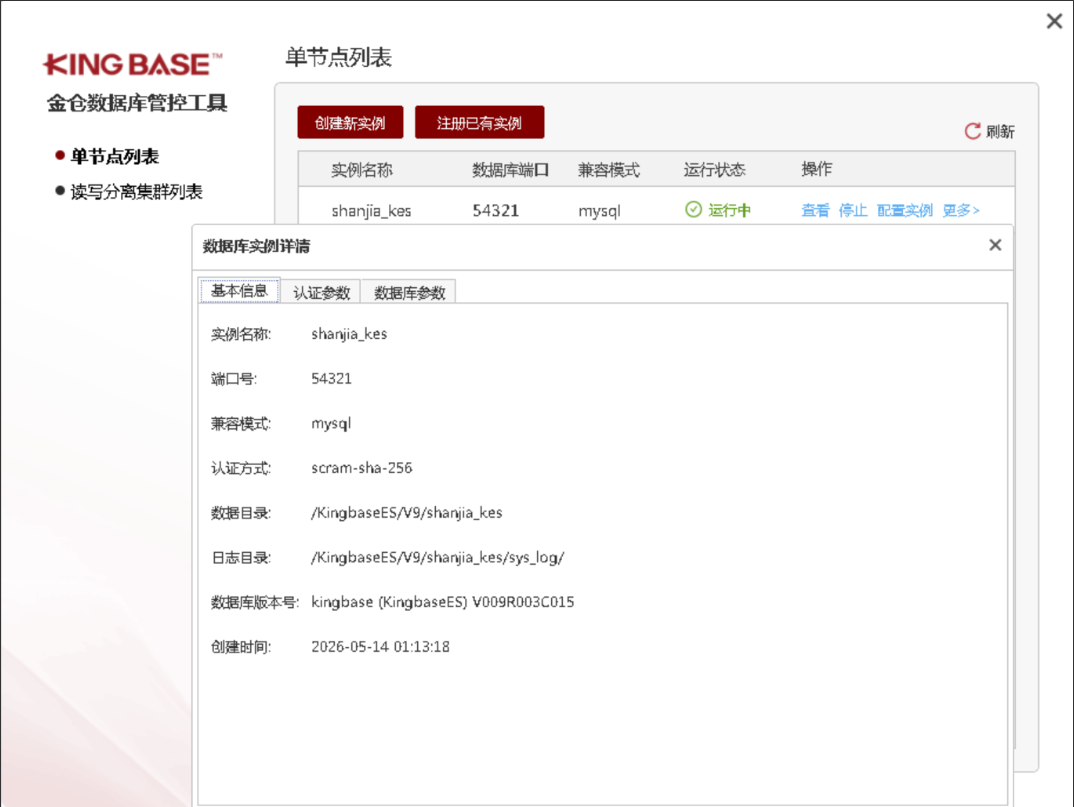Image resolution: width=1074 pixels, height=807 pixels.
Task: Click mysql cell in the instance table
Action: (599, 212)
